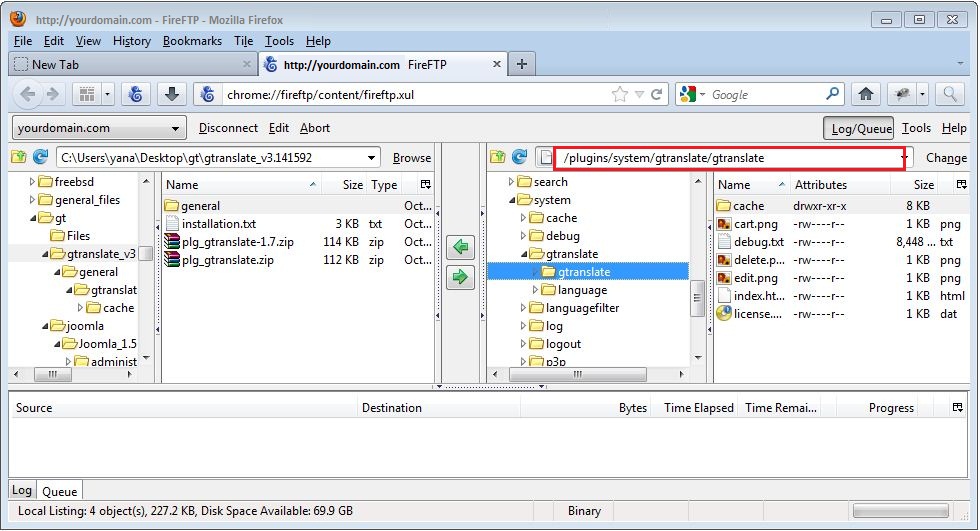Open the browser Tools menu
The image size is (980, 531).
tap(279, 41)
